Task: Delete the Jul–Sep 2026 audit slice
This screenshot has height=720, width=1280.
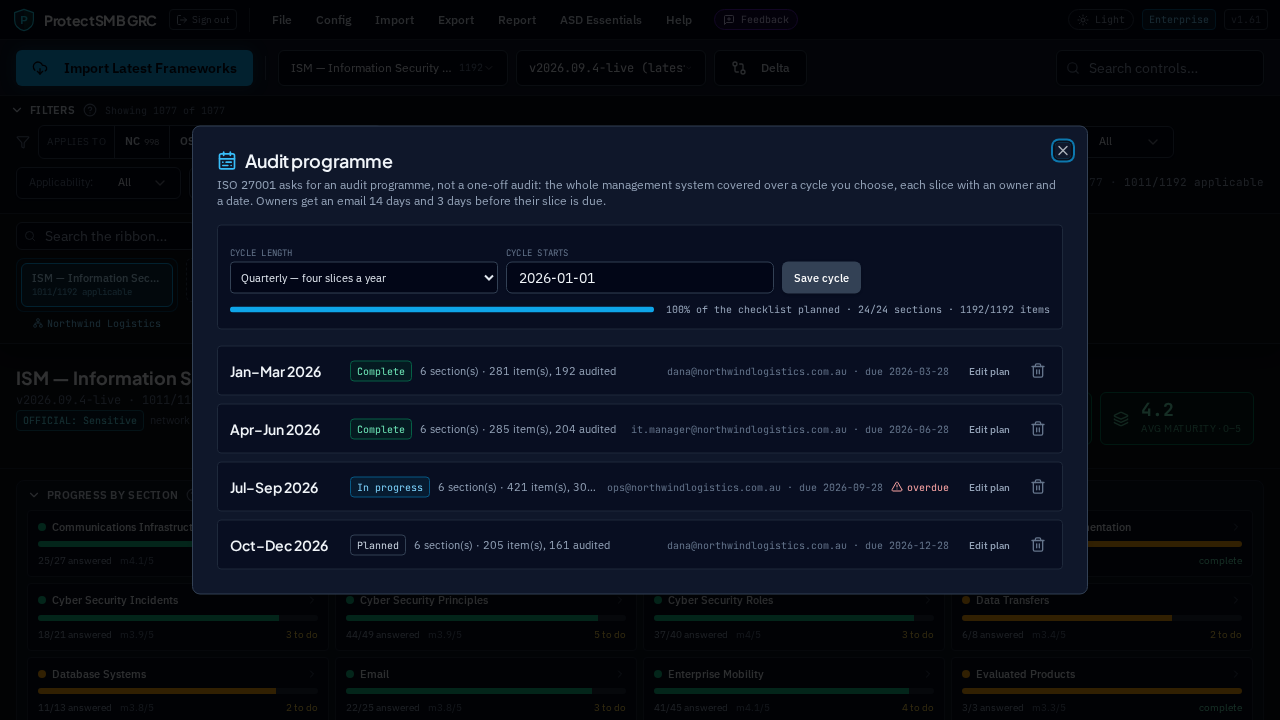Action: pyautogui.click(x=1038, y=487)
